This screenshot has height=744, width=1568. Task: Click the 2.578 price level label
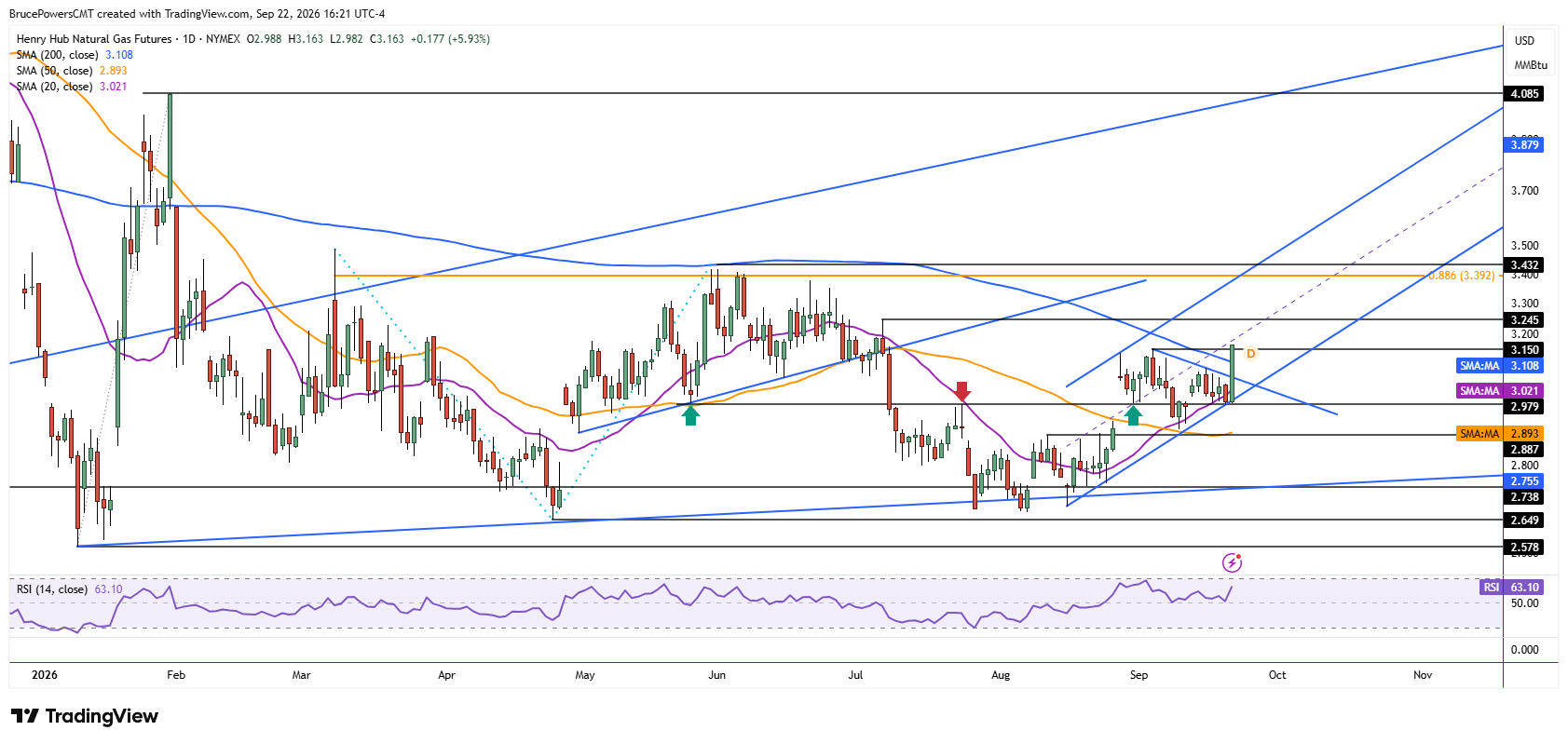[x=1524, y=548]
